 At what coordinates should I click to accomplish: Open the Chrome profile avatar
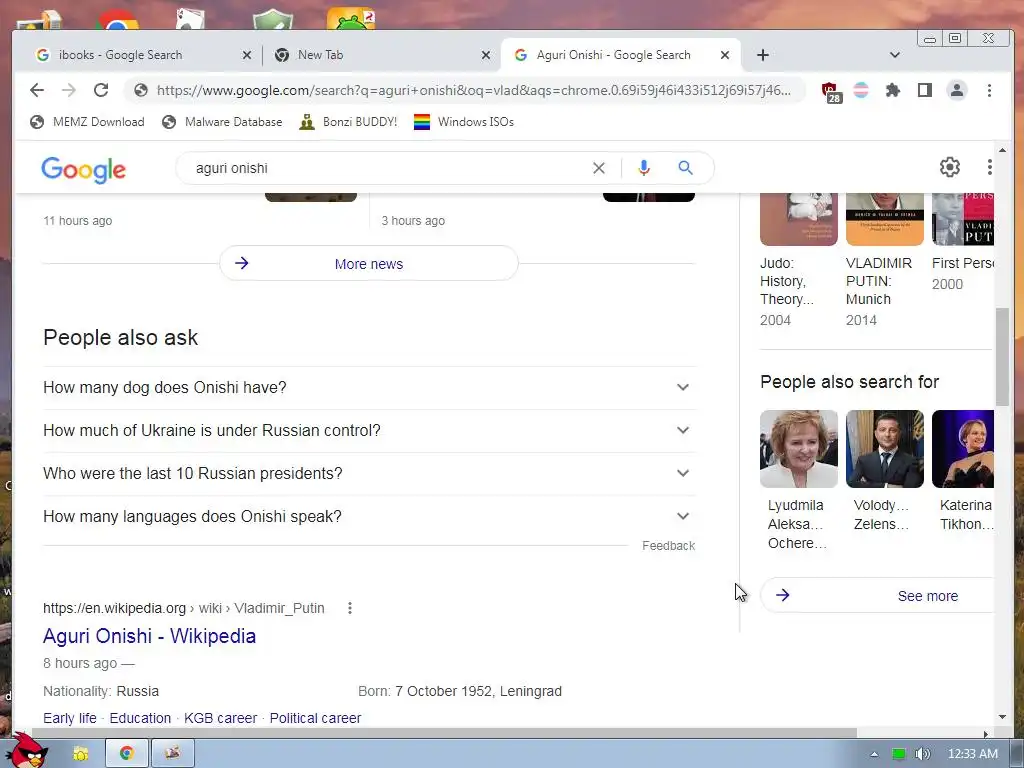pos(957,90)
